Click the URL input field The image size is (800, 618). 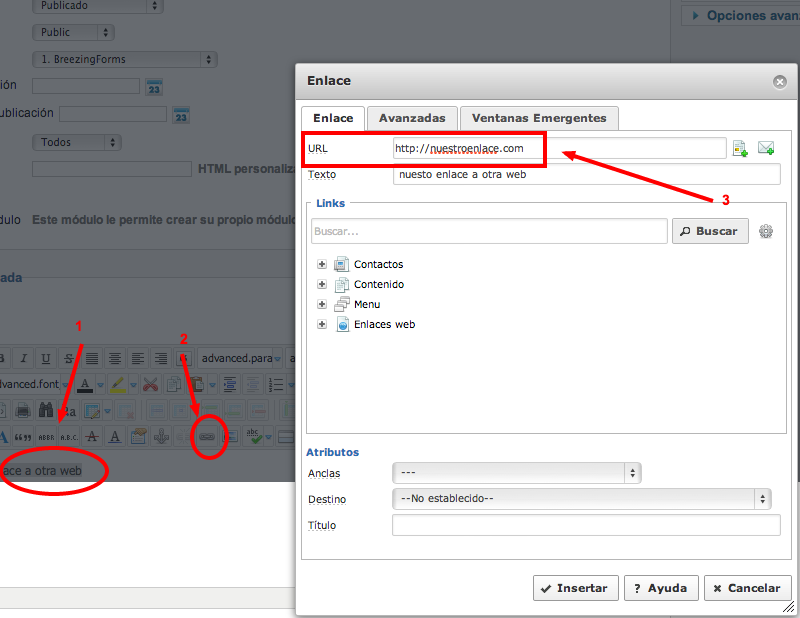560,148
